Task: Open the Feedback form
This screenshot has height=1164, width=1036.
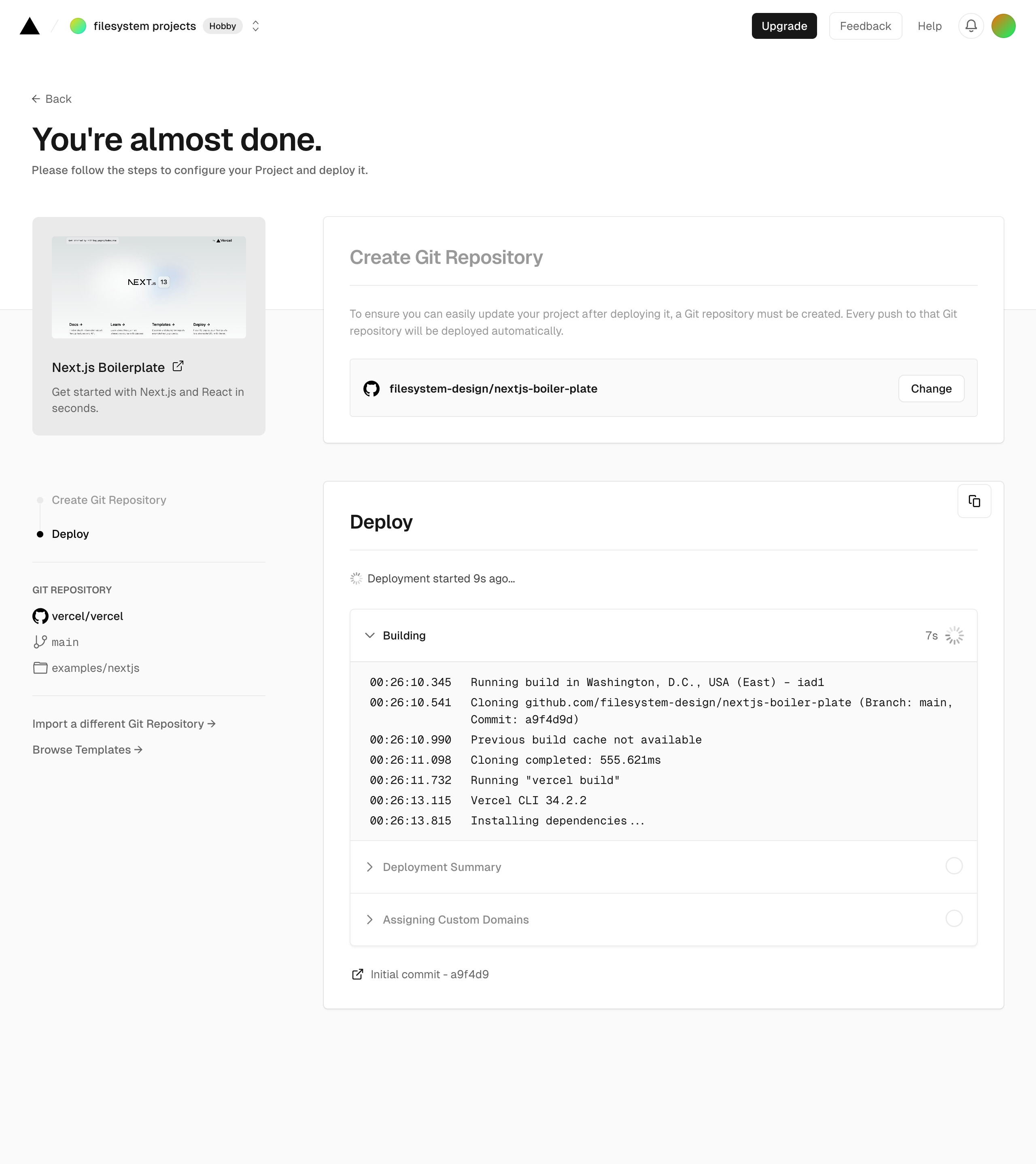Action: tap(865, 26)
